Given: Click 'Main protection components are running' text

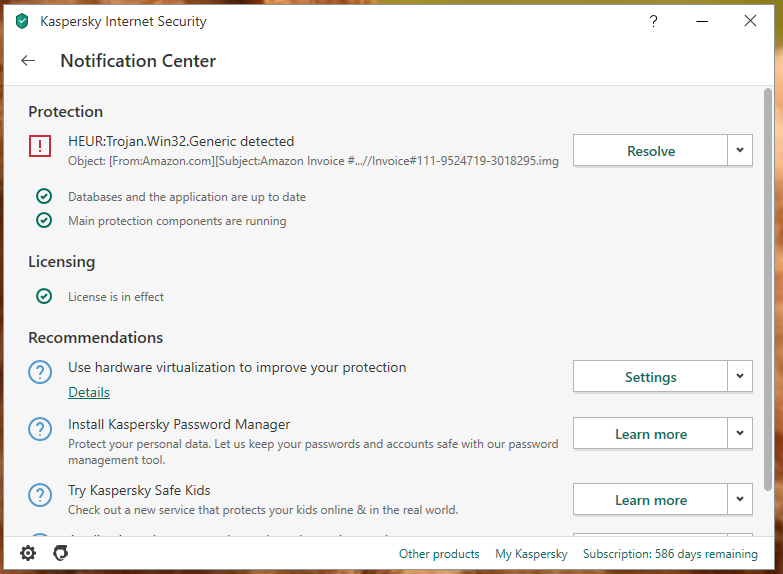Looking at the screenshot, I should click(177, 221).
